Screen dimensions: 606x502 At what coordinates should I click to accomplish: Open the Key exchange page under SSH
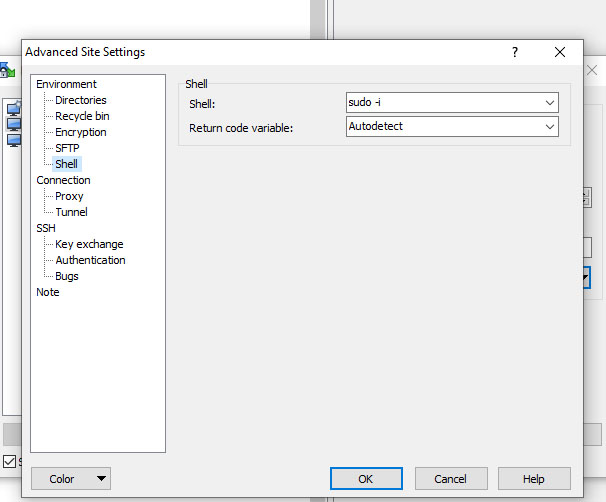[x=89, y=244]
